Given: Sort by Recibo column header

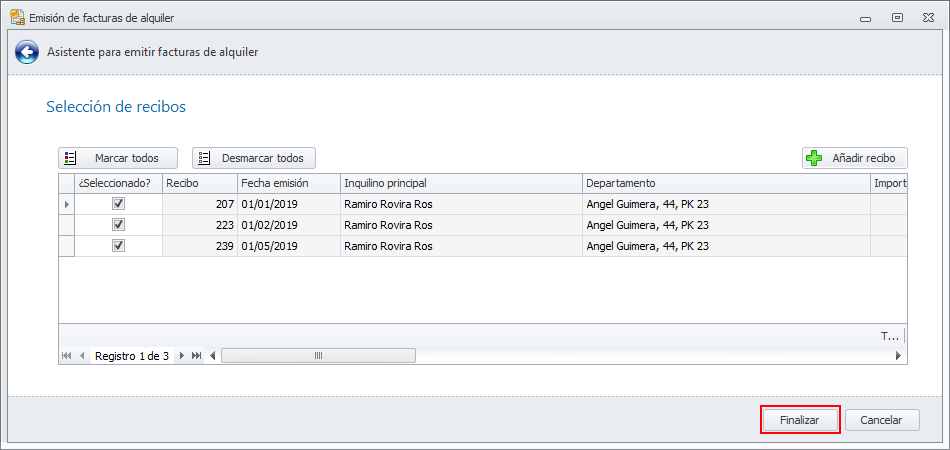Looking at the screenshot, I should click(x=200, y=183).
